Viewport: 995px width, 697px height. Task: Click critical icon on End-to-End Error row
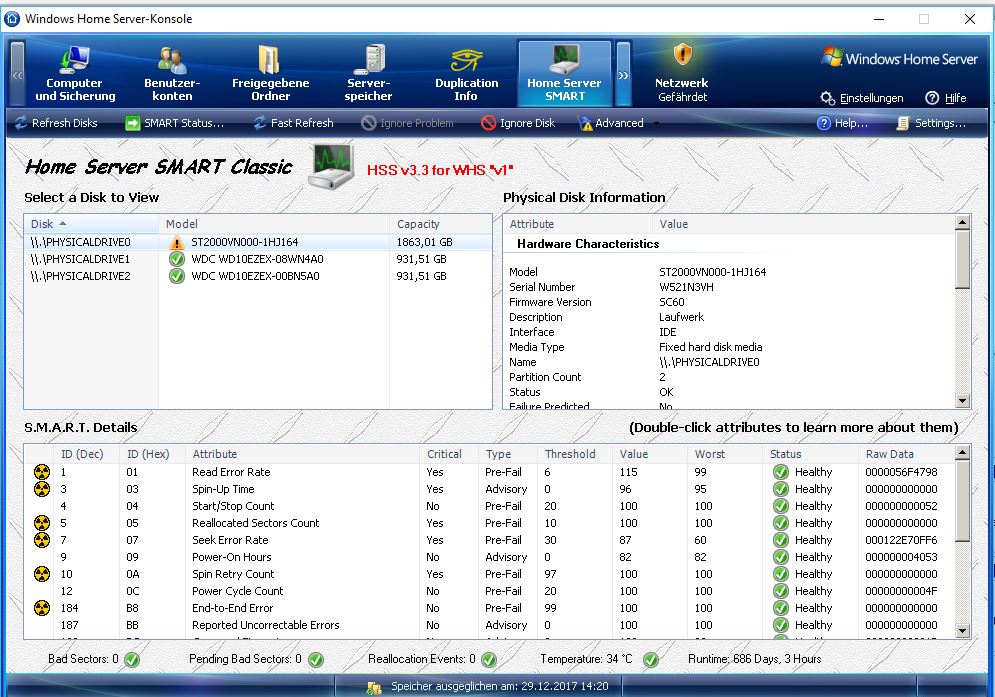pos(42,608)
